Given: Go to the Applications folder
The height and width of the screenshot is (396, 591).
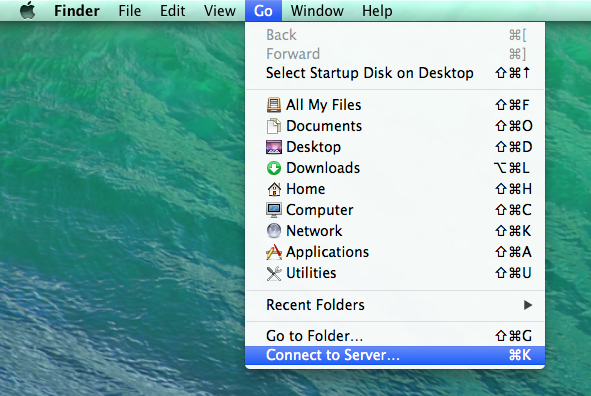Looking at the screenshot, I should (395, 252).
